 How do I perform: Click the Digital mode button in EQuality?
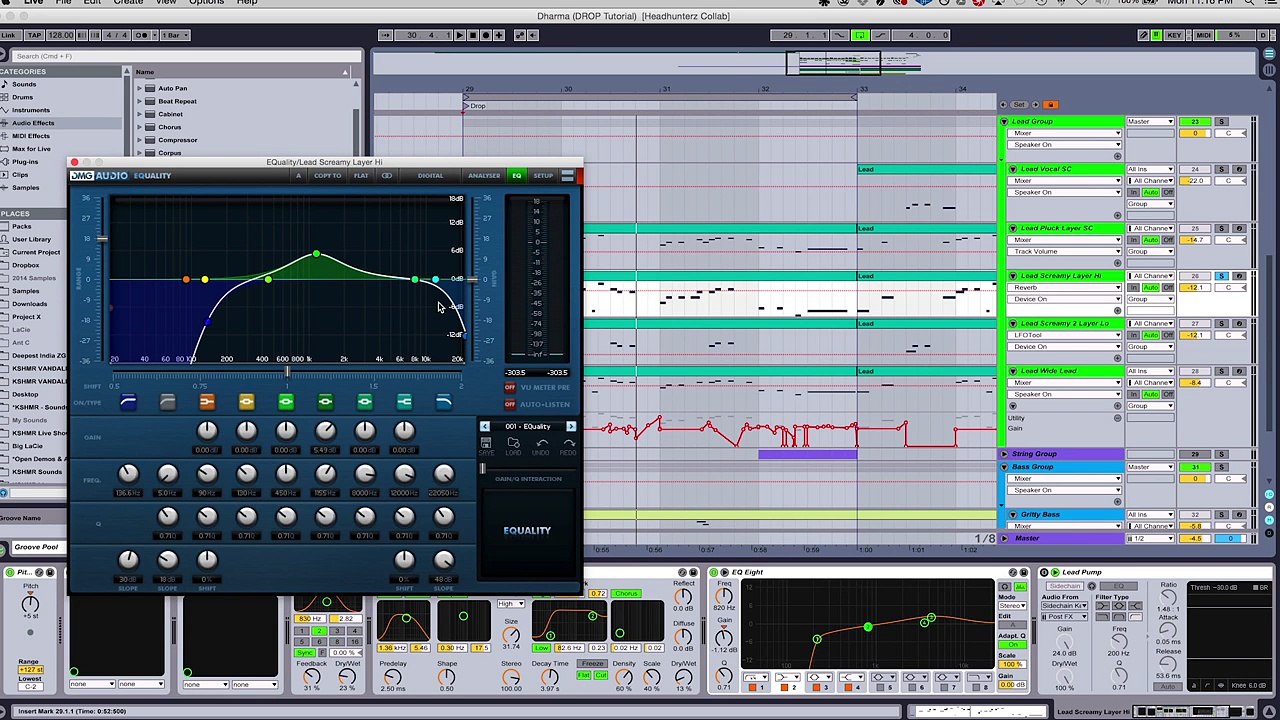click(430, 176)
